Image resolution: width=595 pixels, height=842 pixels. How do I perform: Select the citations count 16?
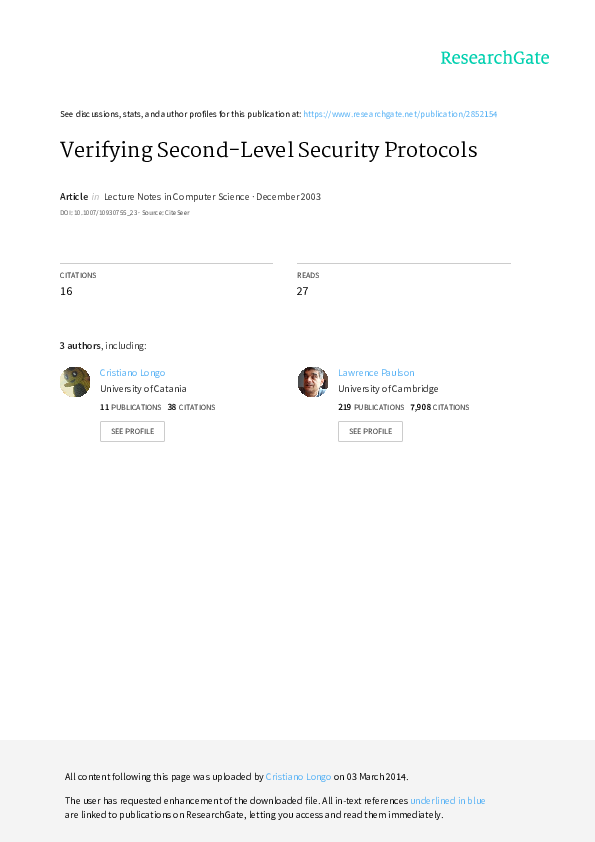[66, 291]
